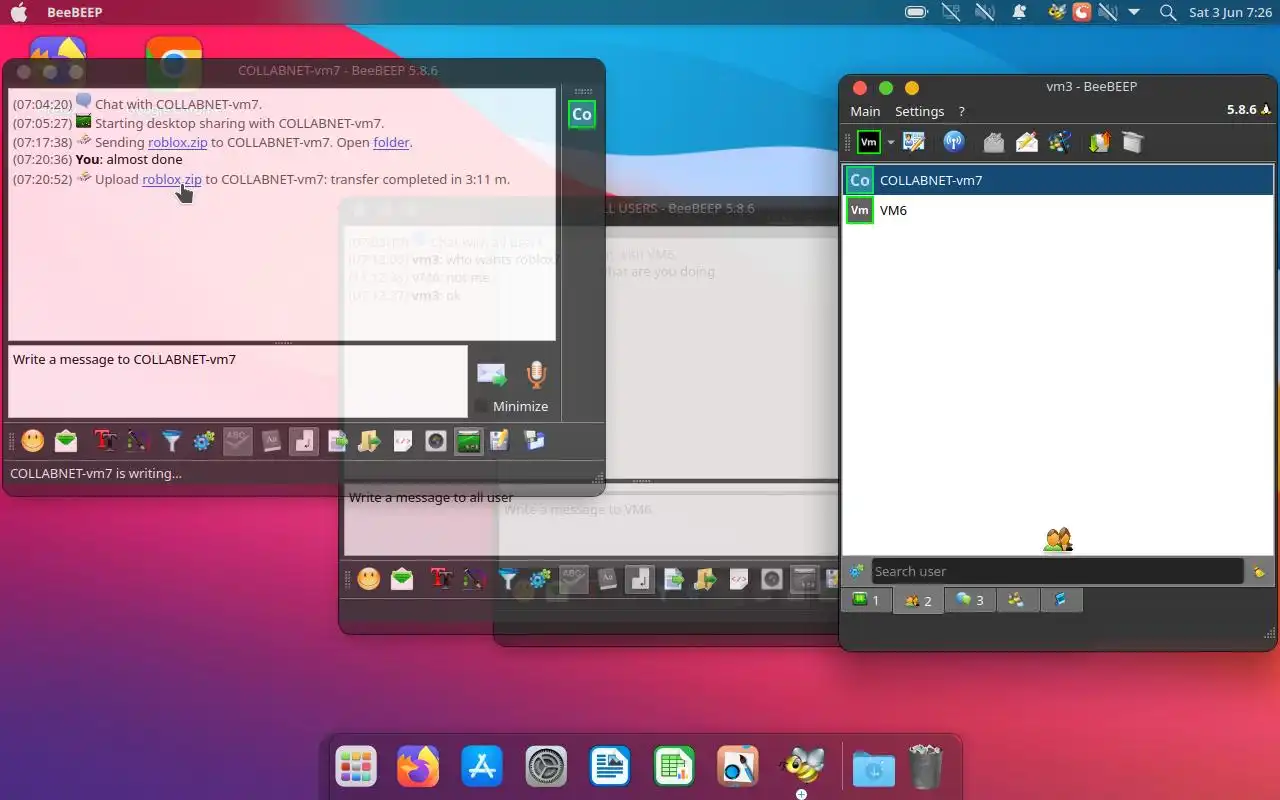
Task: Write a new message with envelope-pencil icon
Action: [x=1027, y=142]
